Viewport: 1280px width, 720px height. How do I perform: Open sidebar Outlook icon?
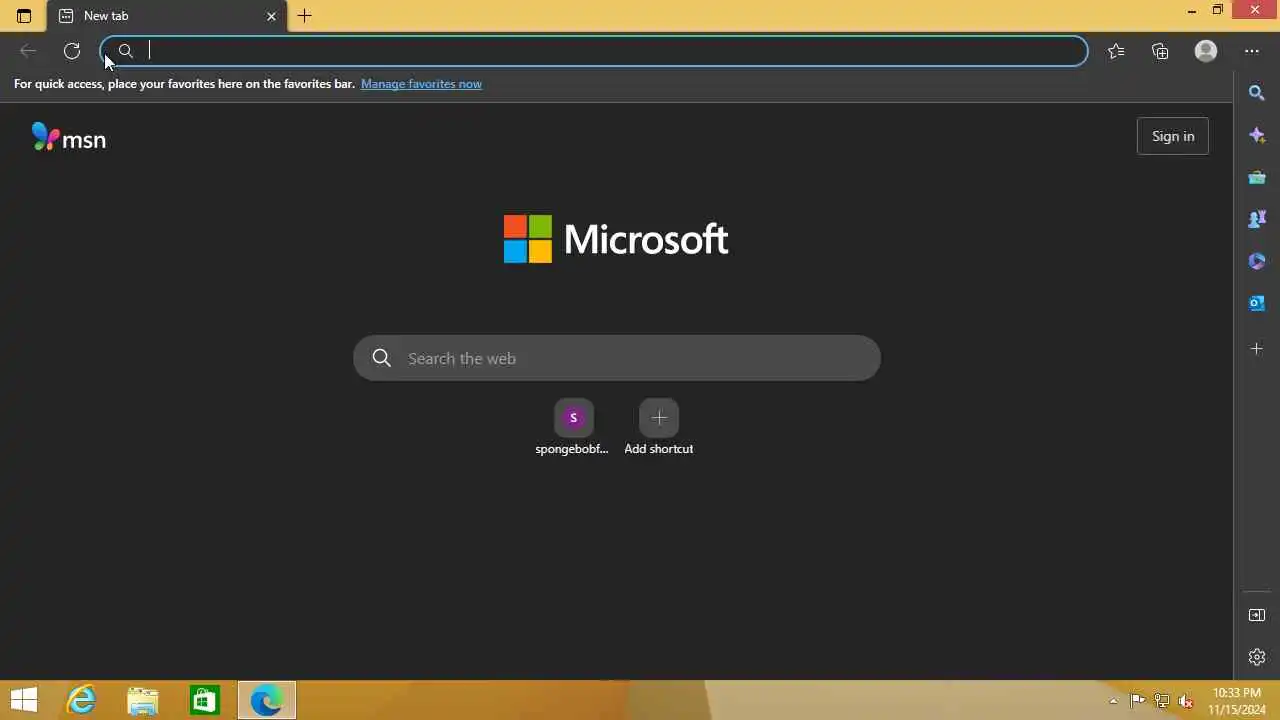point(1257,303)
